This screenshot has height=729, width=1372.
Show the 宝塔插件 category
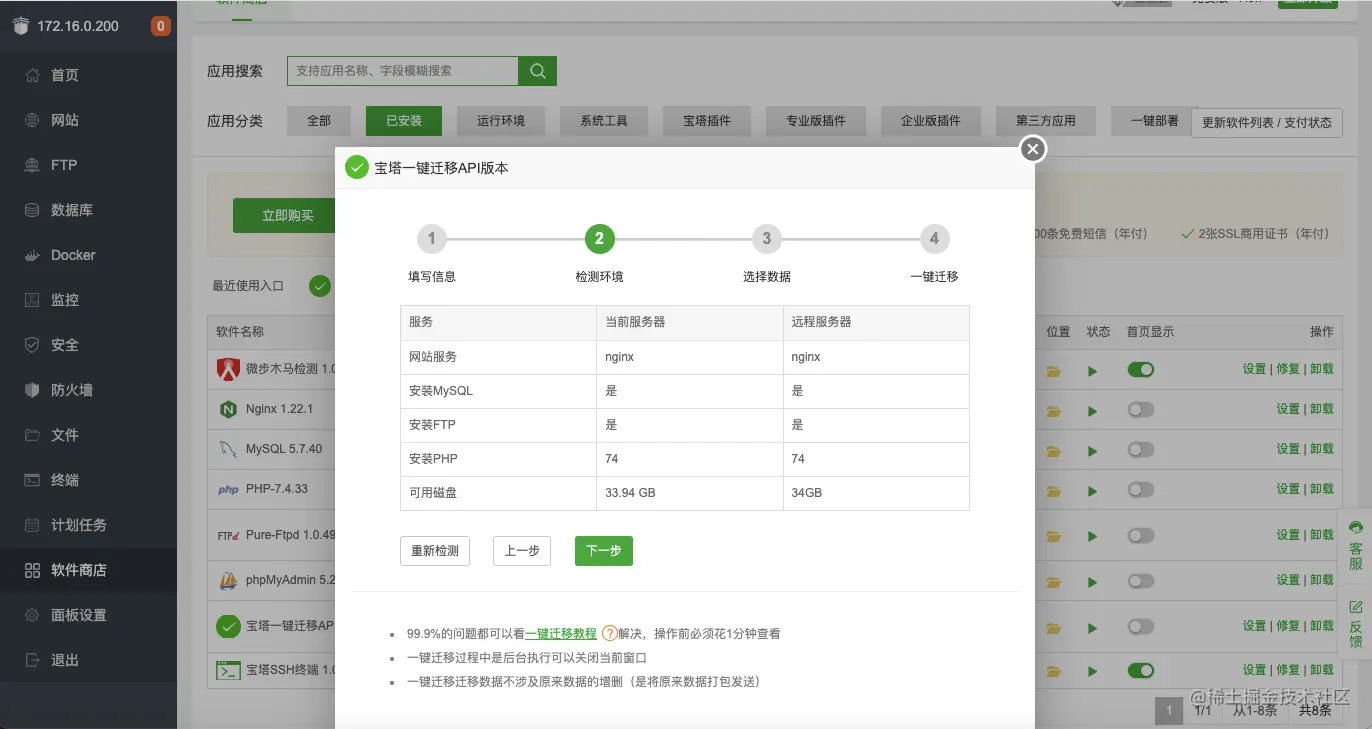pyautogui.click(x=707, y=121)
